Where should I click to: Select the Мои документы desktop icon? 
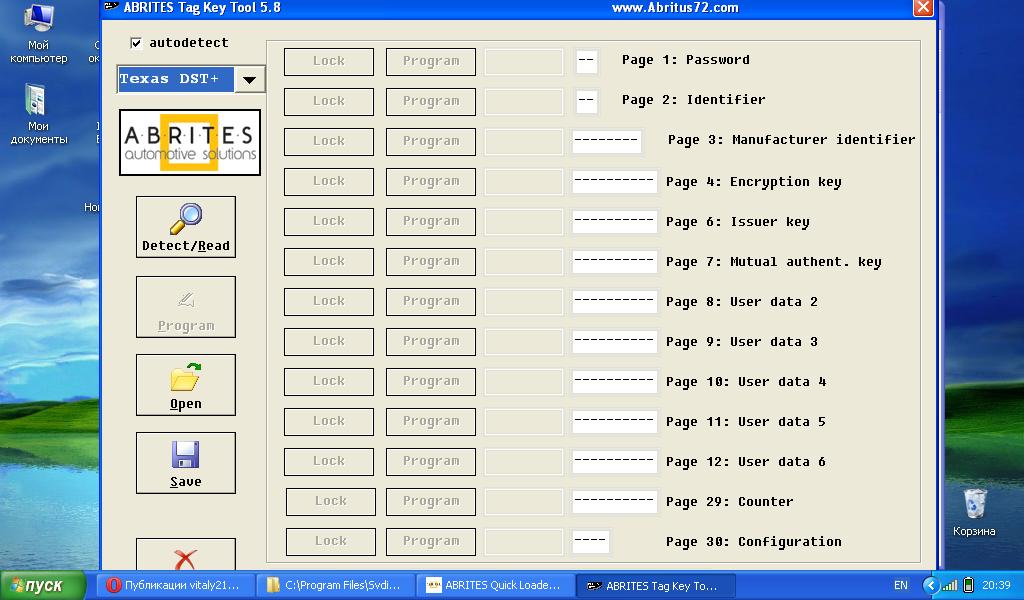(x=39, y=114)
